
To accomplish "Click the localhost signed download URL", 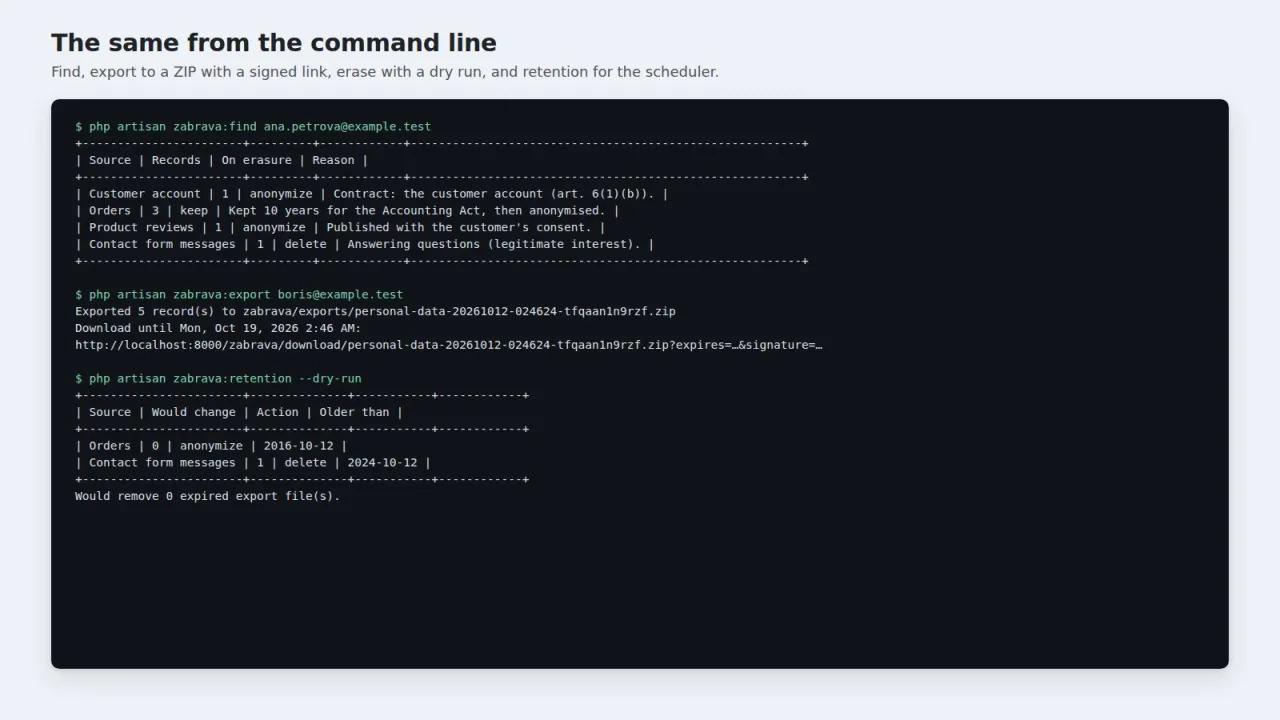I will 449,345.
